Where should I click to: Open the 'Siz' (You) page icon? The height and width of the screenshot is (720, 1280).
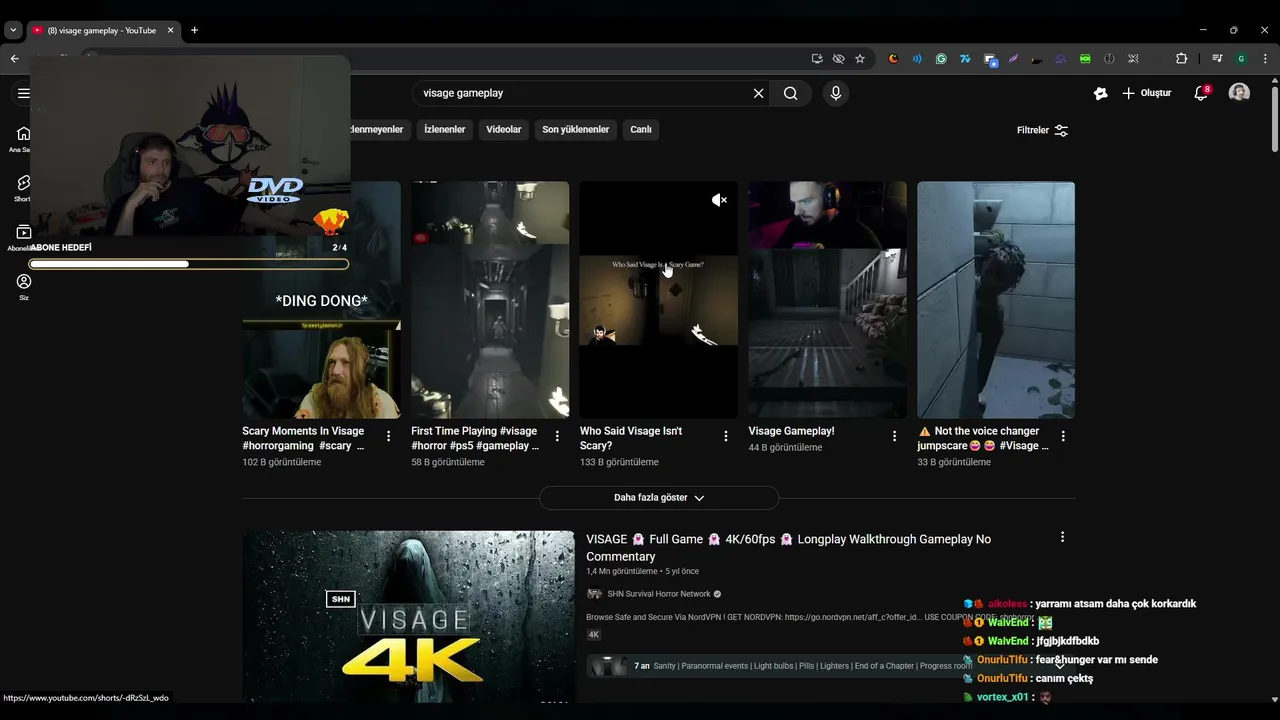point(23,282)
